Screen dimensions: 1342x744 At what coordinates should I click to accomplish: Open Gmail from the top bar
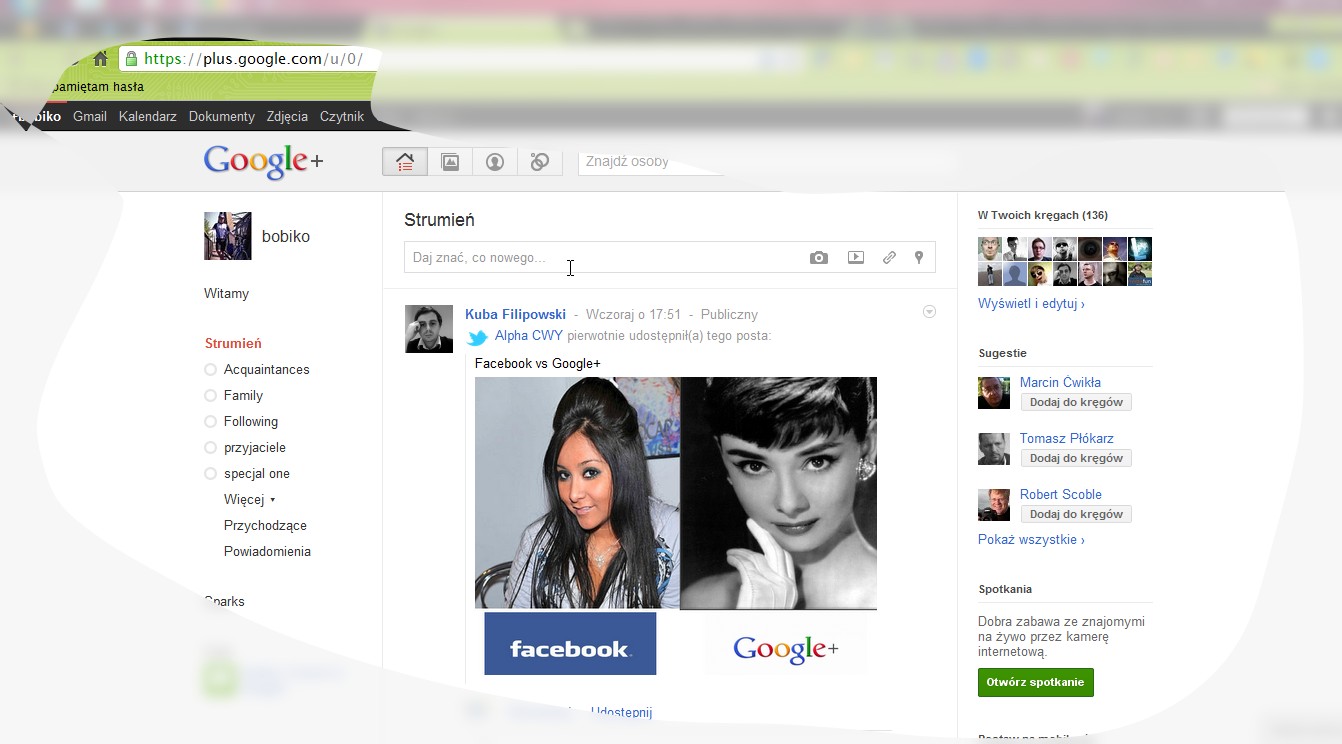pos(90,116)
